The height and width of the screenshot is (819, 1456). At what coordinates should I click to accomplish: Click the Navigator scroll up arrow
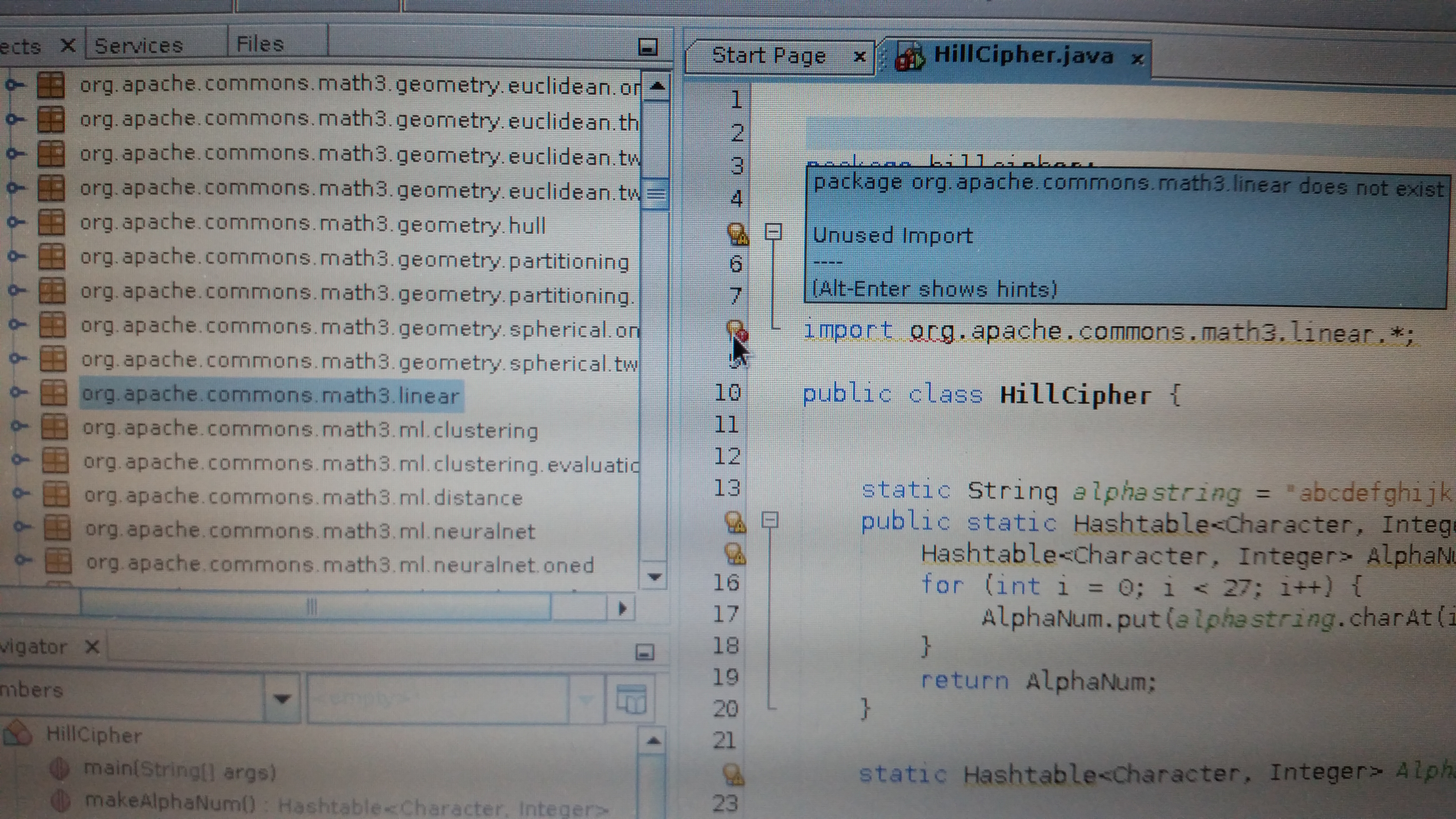pos(653,740)
